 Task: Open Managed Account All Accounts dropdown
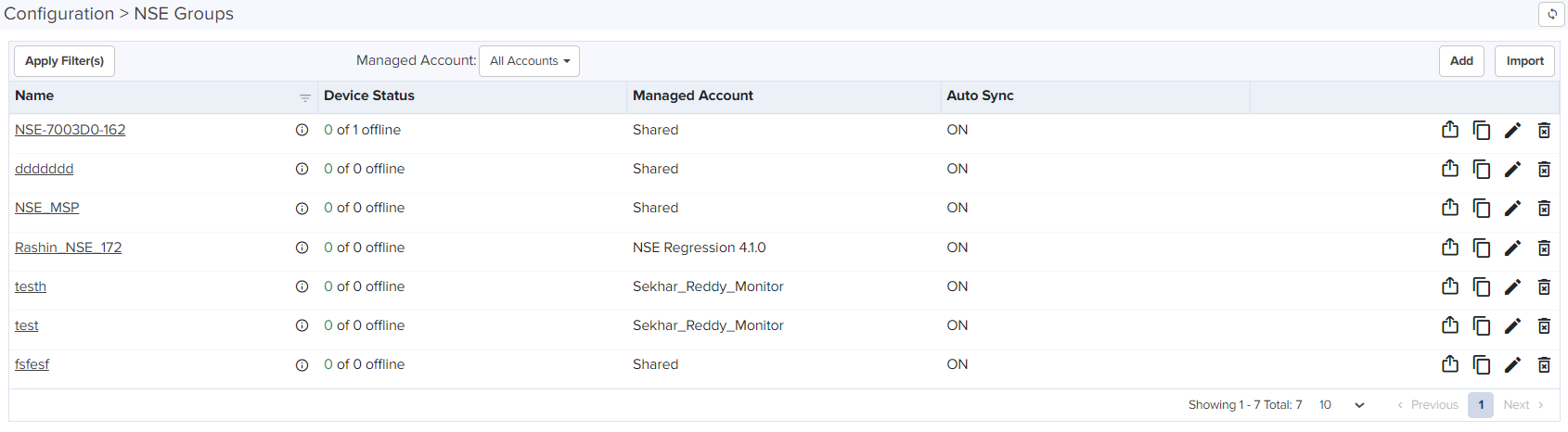coord(529,61)
